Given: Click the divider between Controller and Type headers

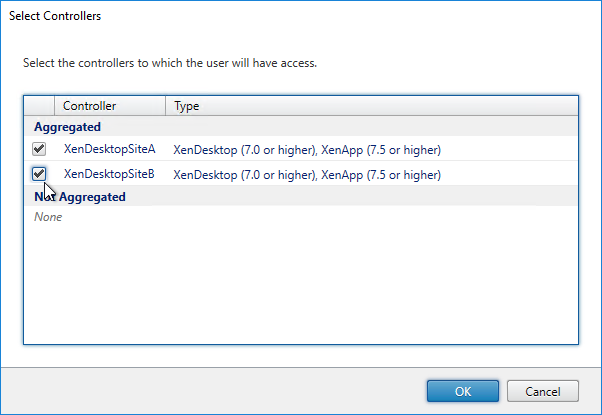Looking at the screenshot, I should tap(165, 106).
